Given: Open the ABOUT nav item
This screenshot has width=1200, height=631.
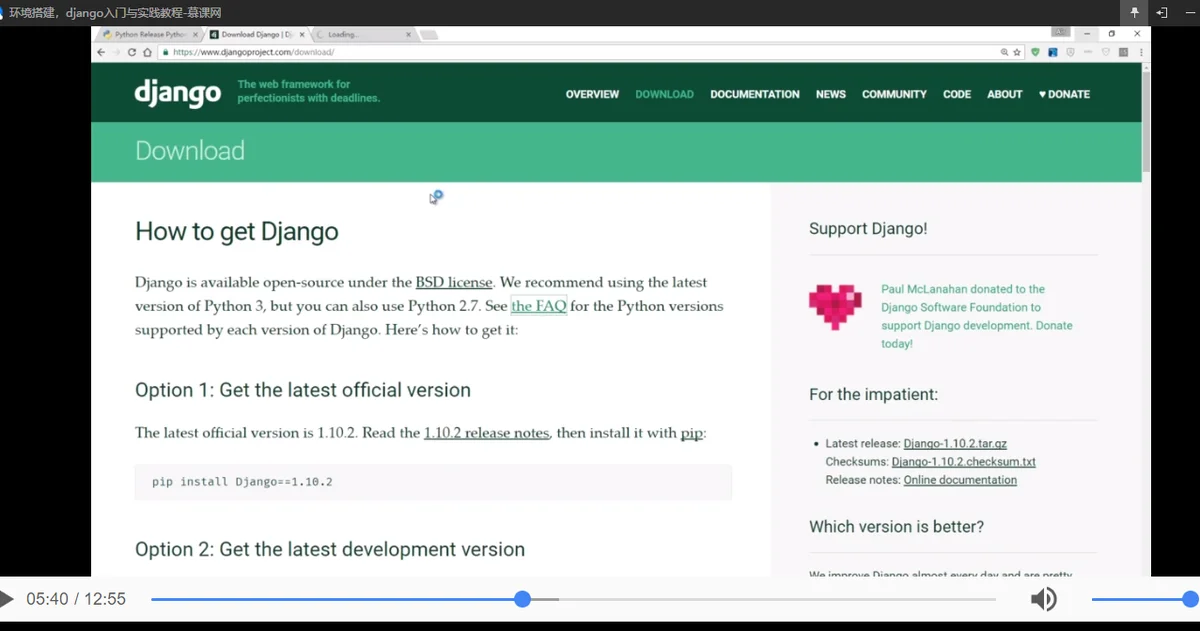Looking at the screenshot, I should [x=1005, y=94].
